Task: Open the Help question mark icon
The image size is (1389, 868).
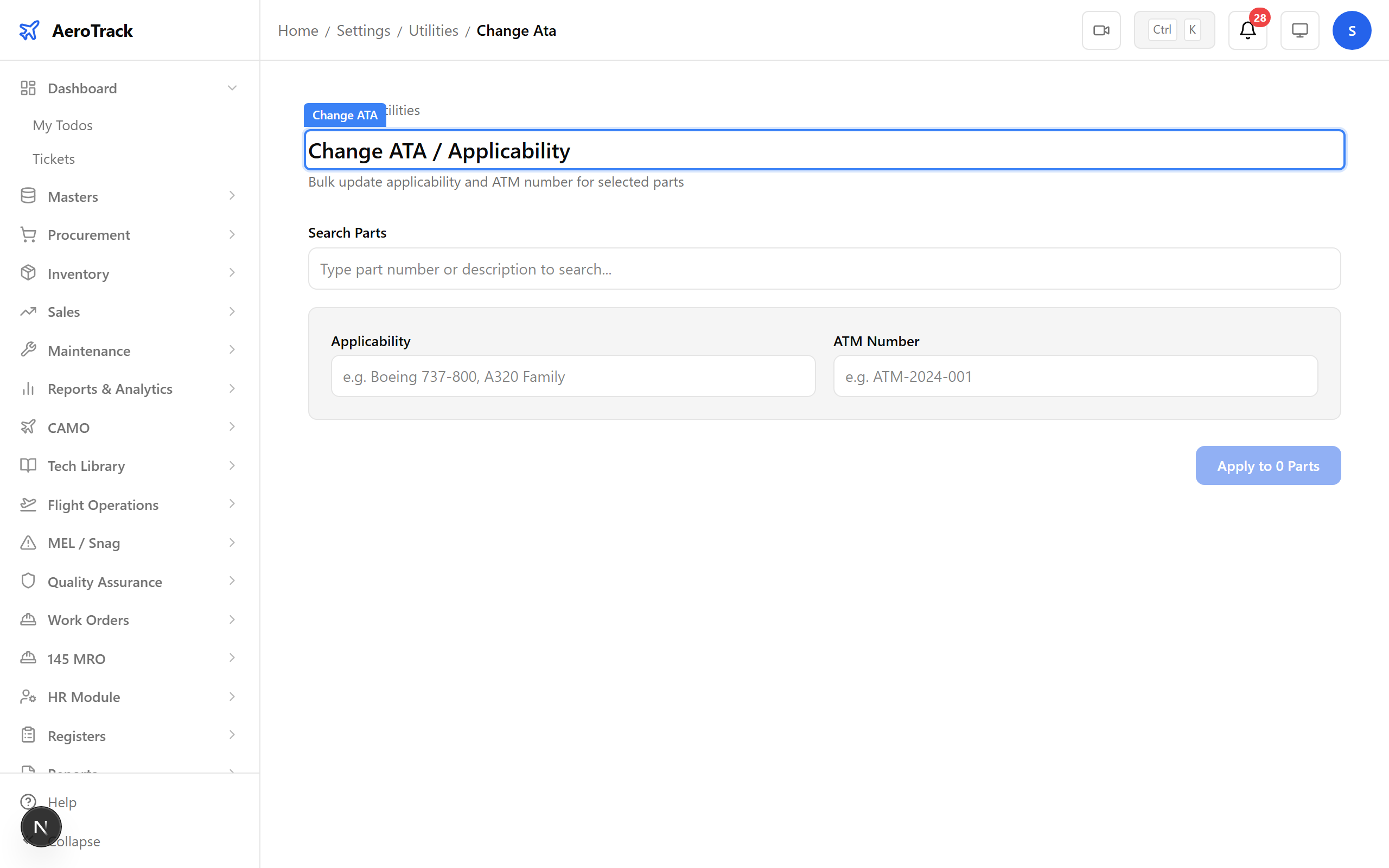Action: coord(28,802)
